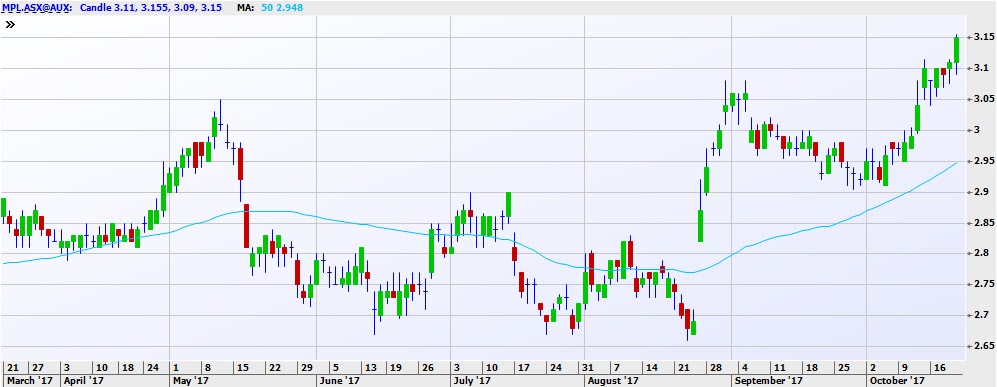Select the March '17 month label

click(x=30, y=380)
